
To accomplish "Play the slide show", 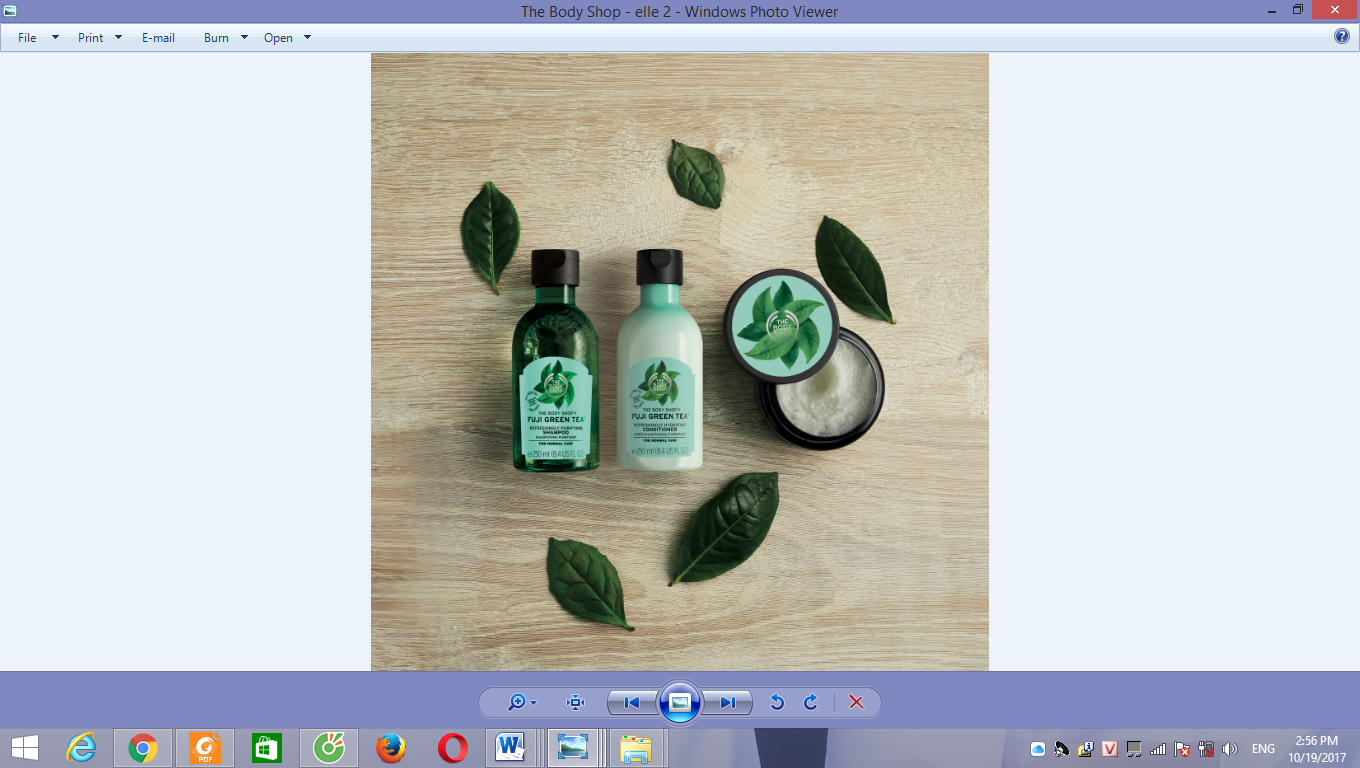I will [680, 703].
